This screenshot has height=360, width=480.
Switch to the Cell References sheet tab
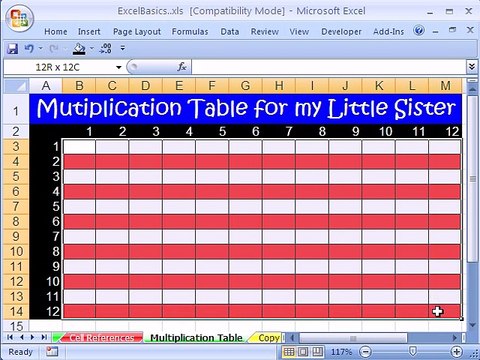[x=101, y=338]
